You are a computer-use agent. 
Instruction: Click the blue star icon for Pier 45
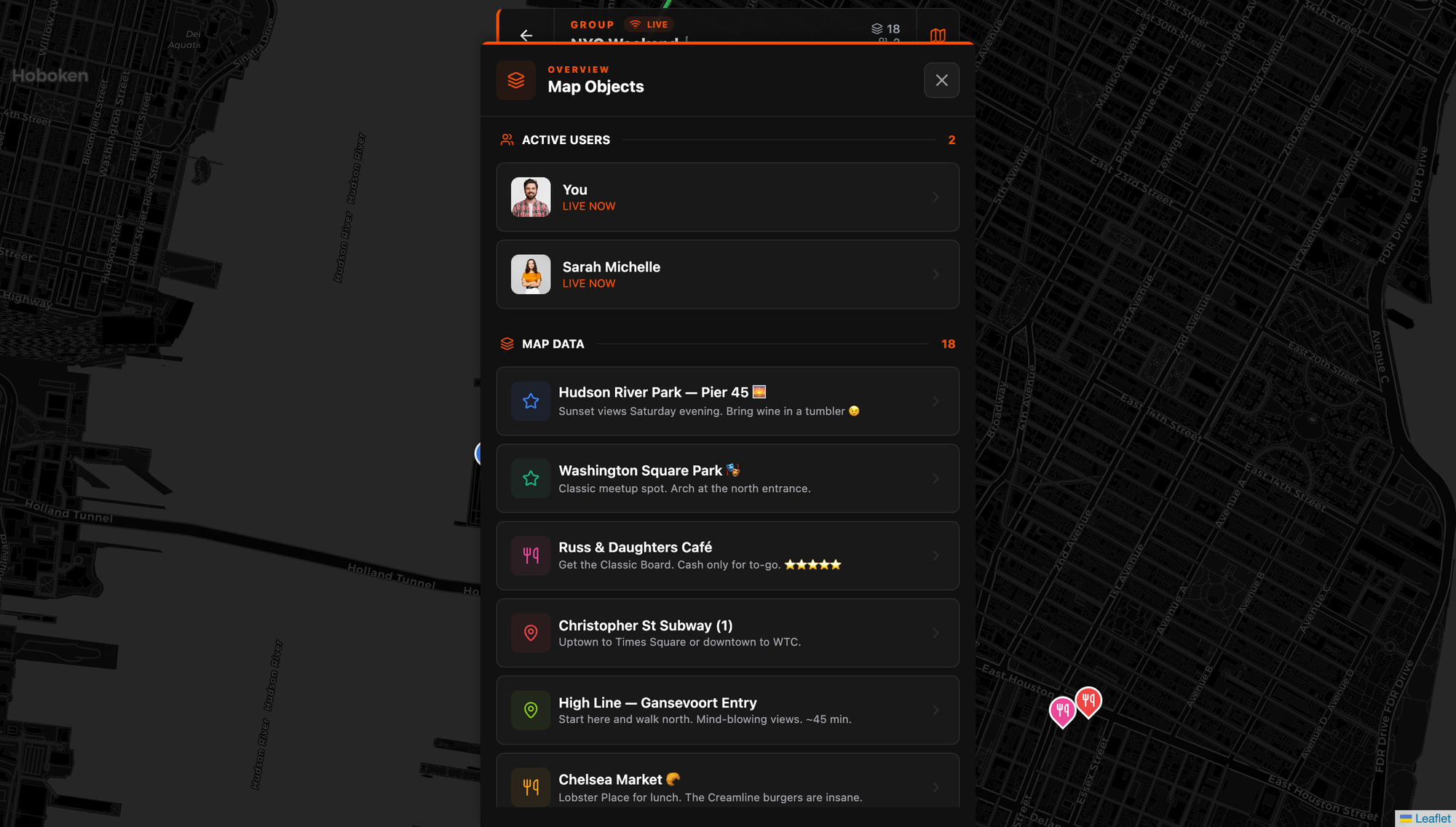pos(531,401)
